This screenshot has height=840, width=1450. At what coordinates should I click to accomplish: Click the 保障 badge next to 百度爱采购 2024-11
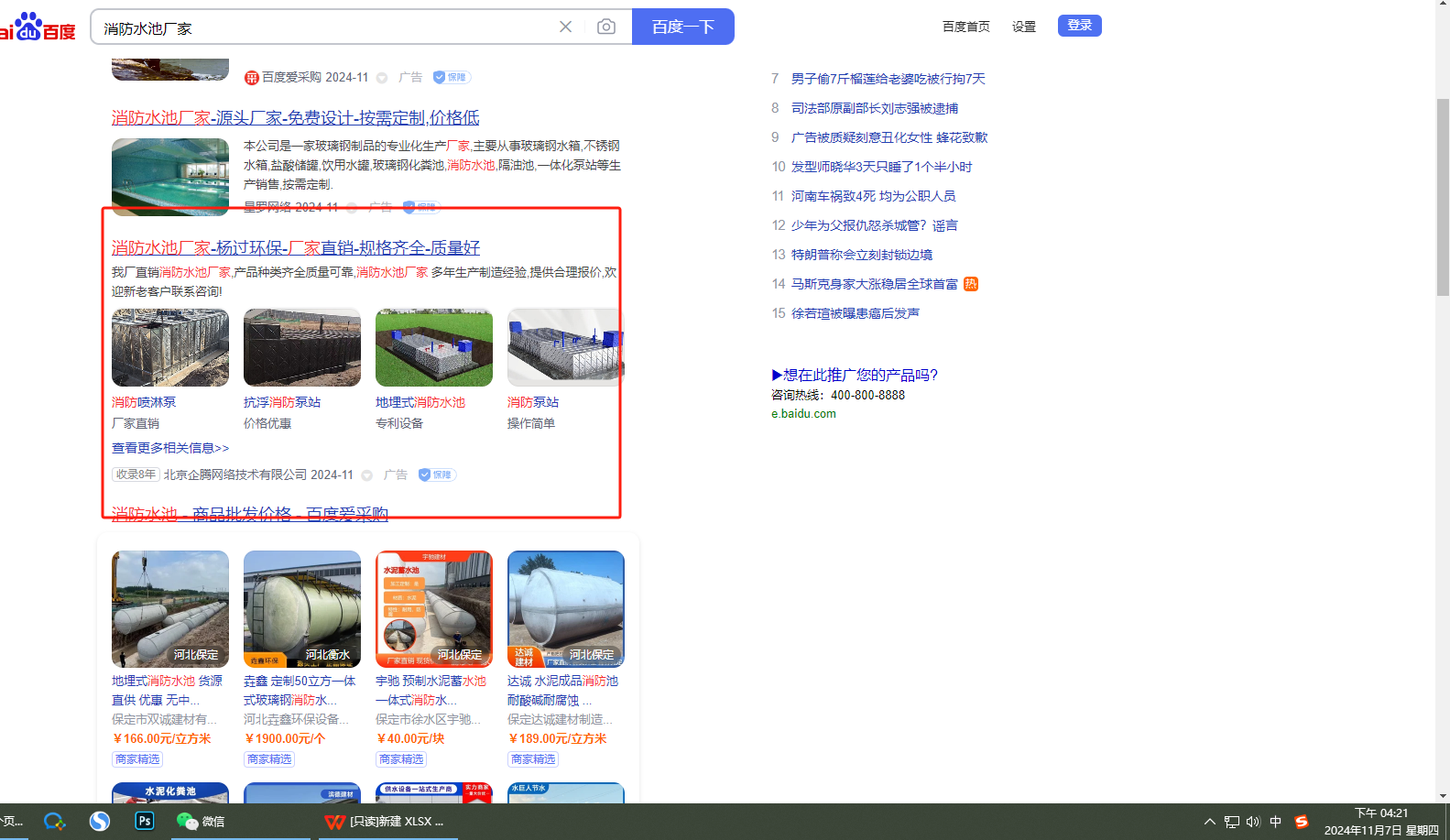pyautogui.click(x=452, y=77)
